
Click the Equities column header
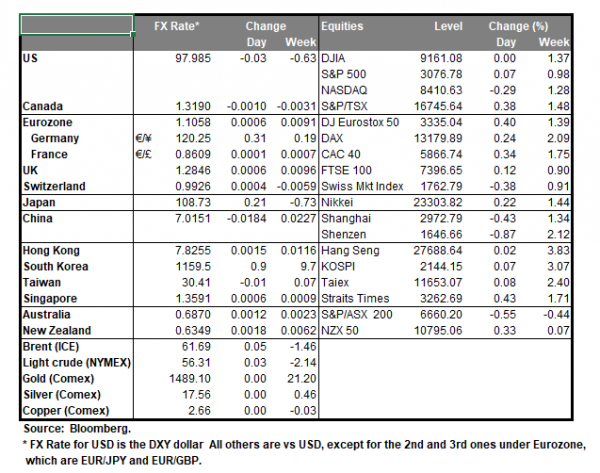(342, 24)
